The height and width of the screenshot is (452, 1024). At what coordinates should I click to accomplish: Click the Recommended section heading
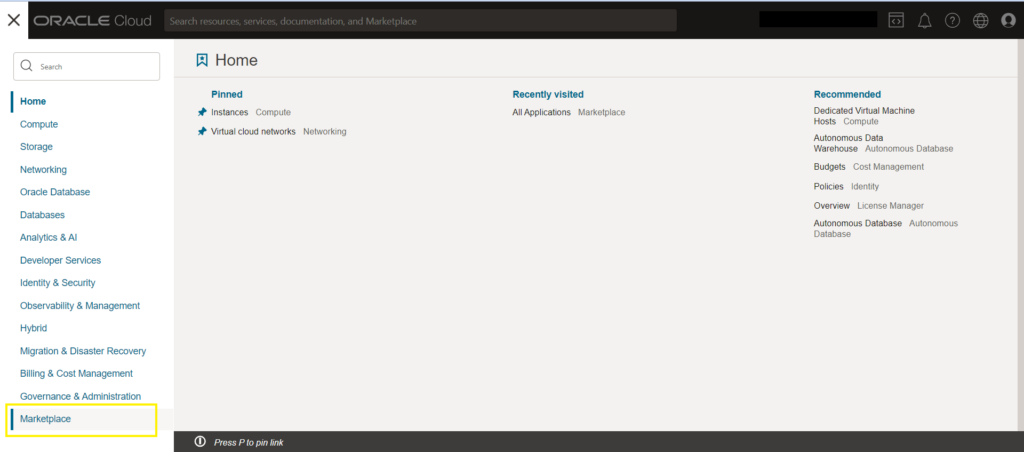[x=847, y=94]
